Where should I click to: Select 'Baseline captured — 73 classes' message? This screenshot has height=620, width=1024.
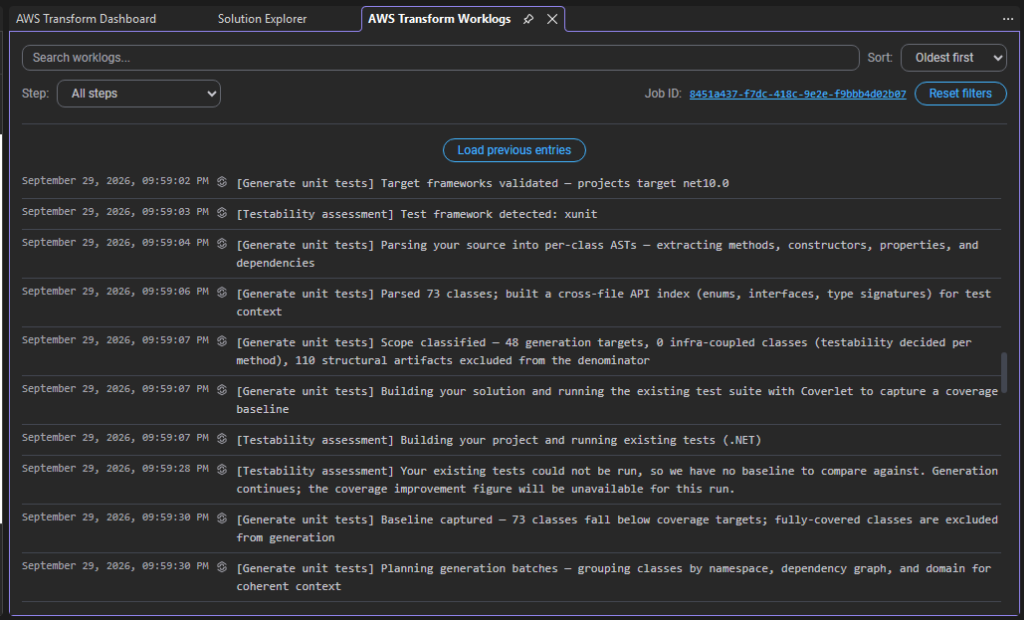point(617,529)
